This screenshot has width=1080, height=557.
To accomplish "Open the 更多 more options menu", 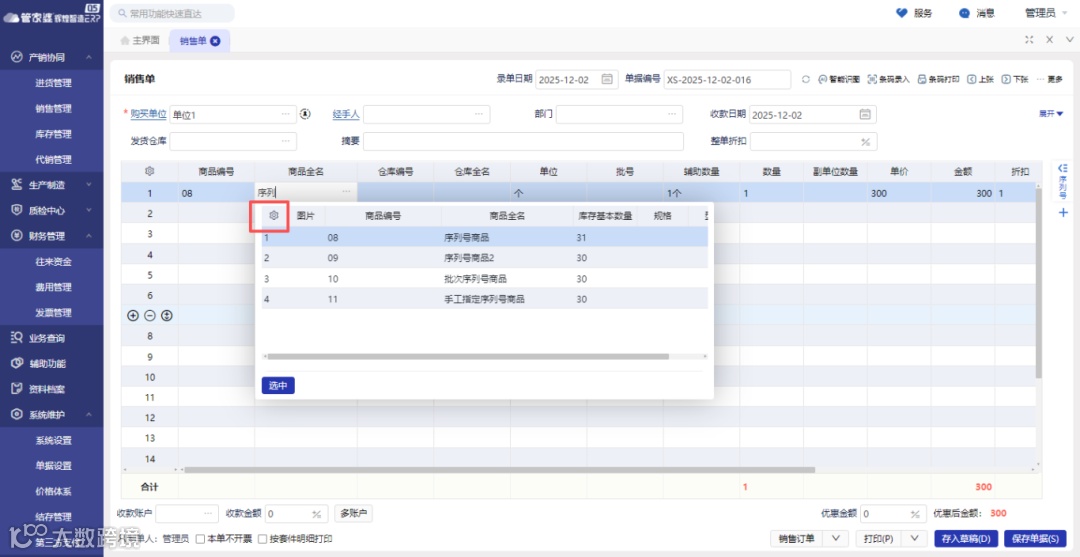I will (1049, 79).
